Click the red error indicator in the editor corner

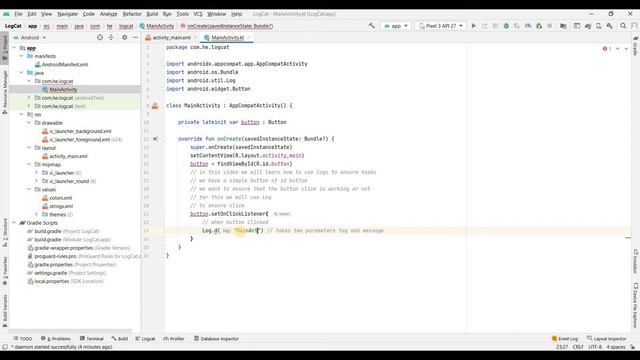coord(607,49)
